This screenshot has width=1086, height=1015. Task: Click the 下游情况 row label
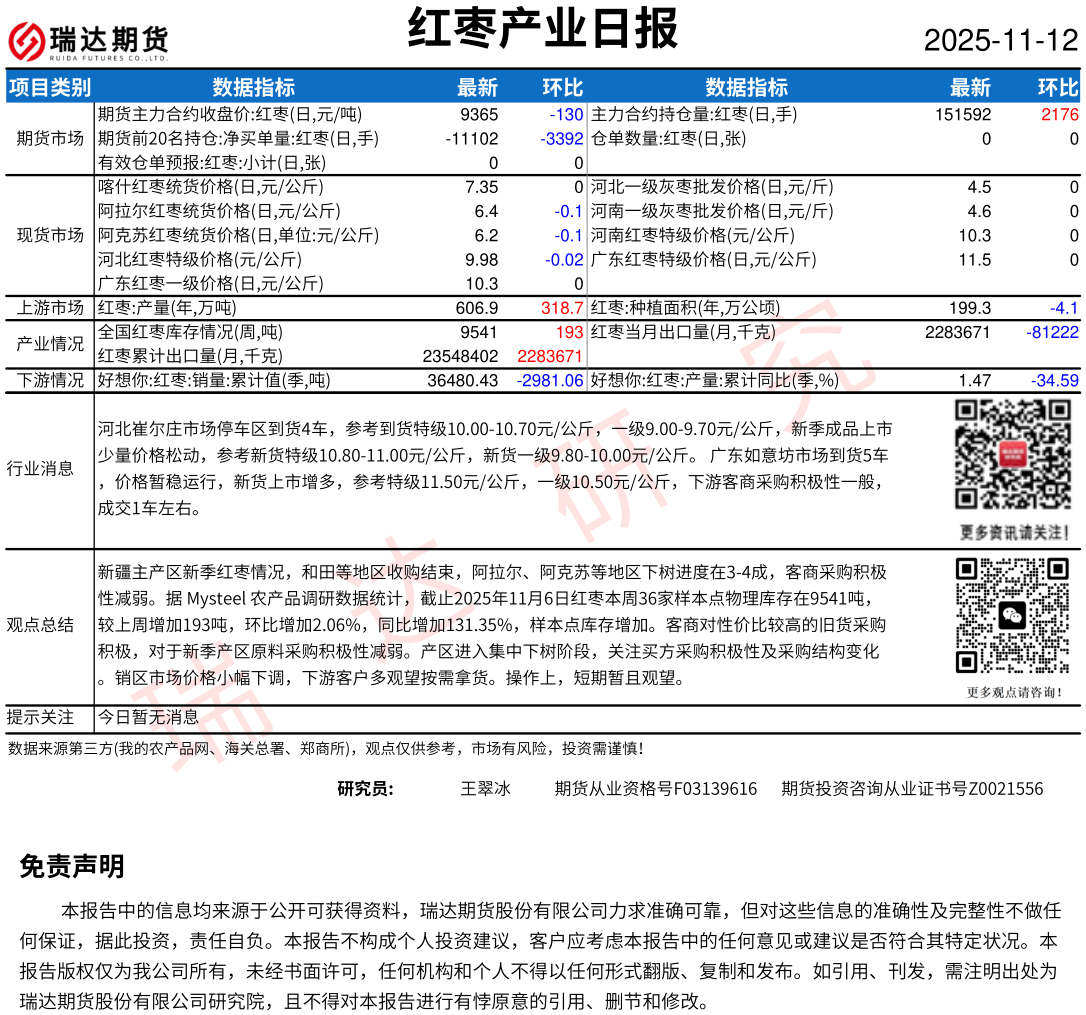[50, 380]
